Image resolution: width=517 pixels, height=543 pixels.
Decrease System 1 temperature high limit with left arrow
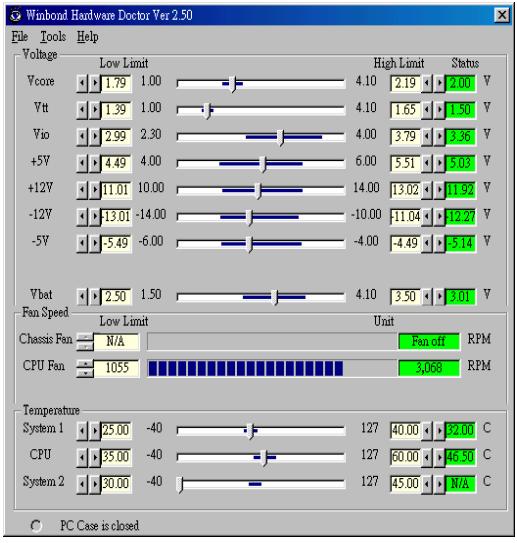[427, 430]
